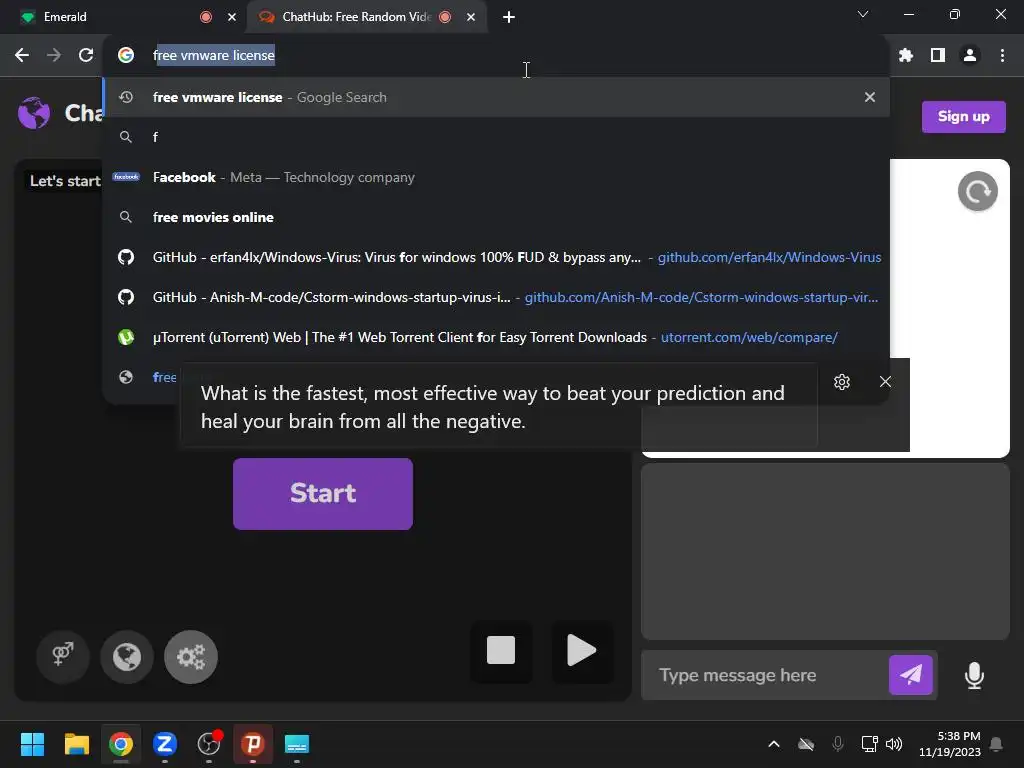
Task: Expand the tab search chevron
Action: [863, 14]
